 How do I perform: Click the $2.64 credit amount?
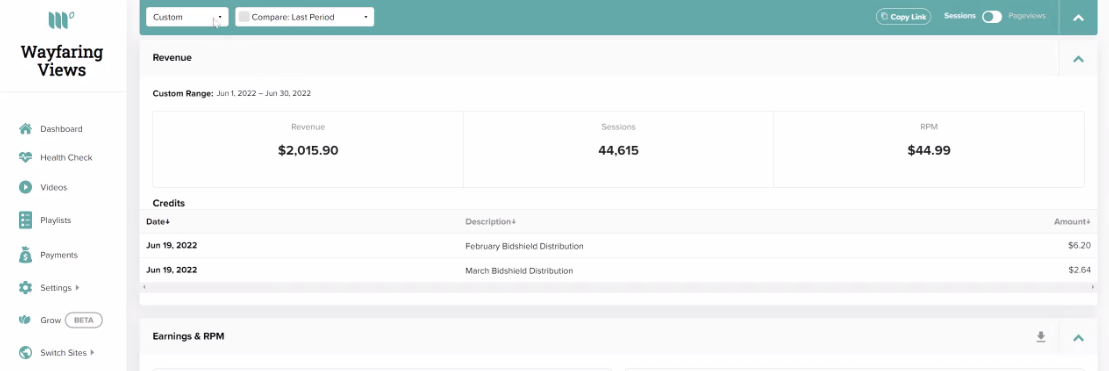coord(1079,270)
